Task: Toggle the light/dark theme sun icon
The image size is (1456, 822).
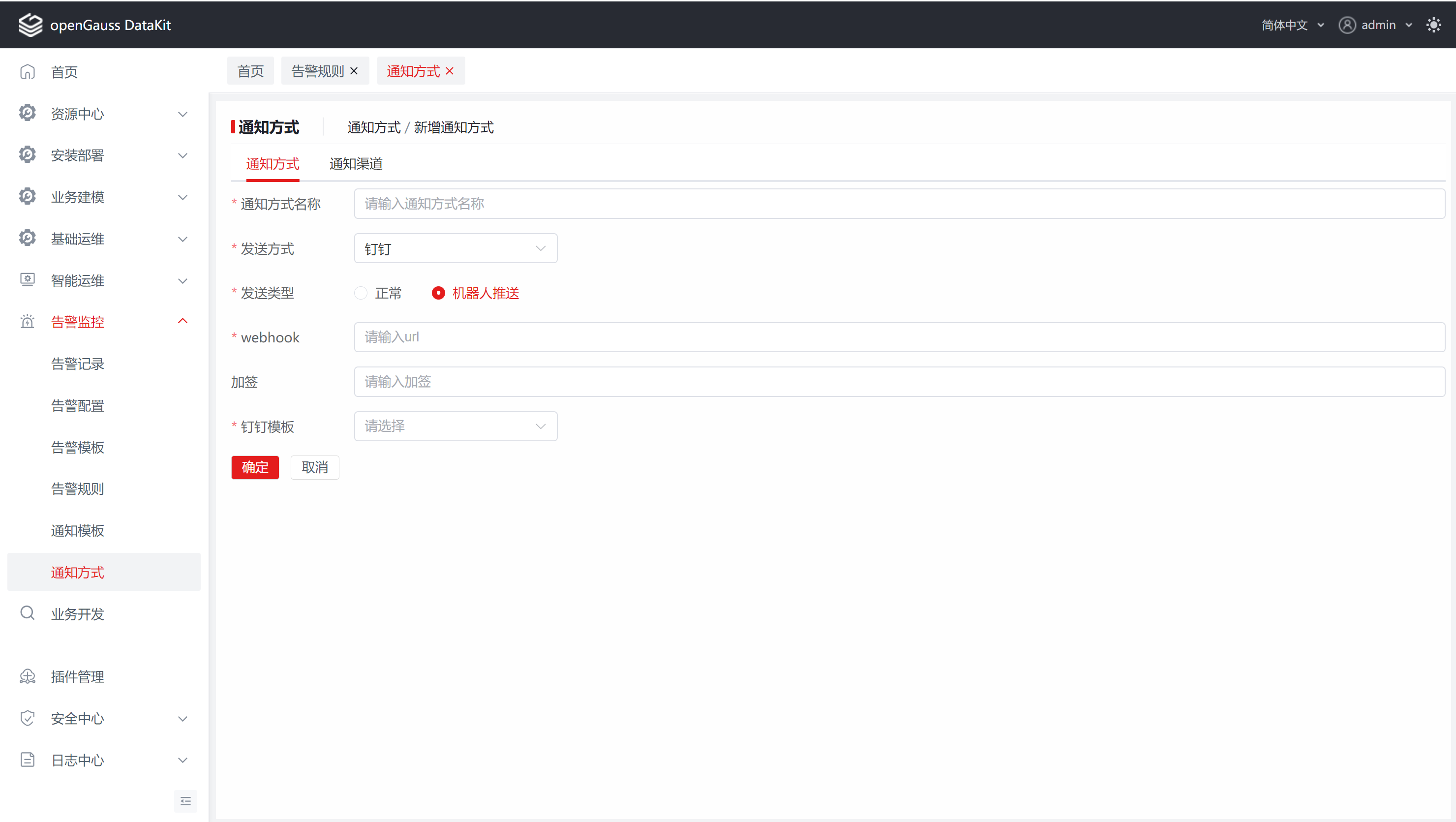Action: click(1433, 25)
